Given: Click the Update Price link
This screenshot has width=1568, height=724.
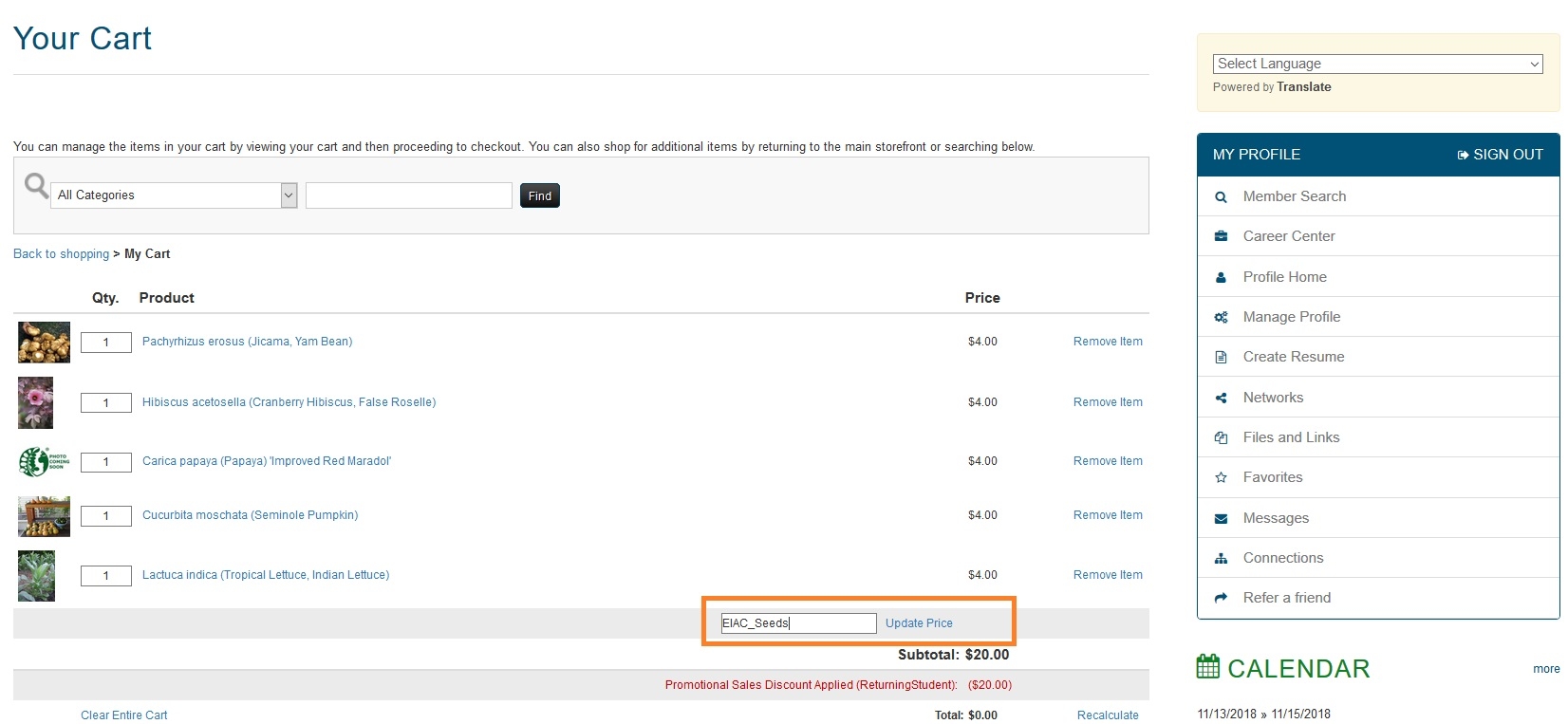Looking at the screenshot, I should (918, 623).
